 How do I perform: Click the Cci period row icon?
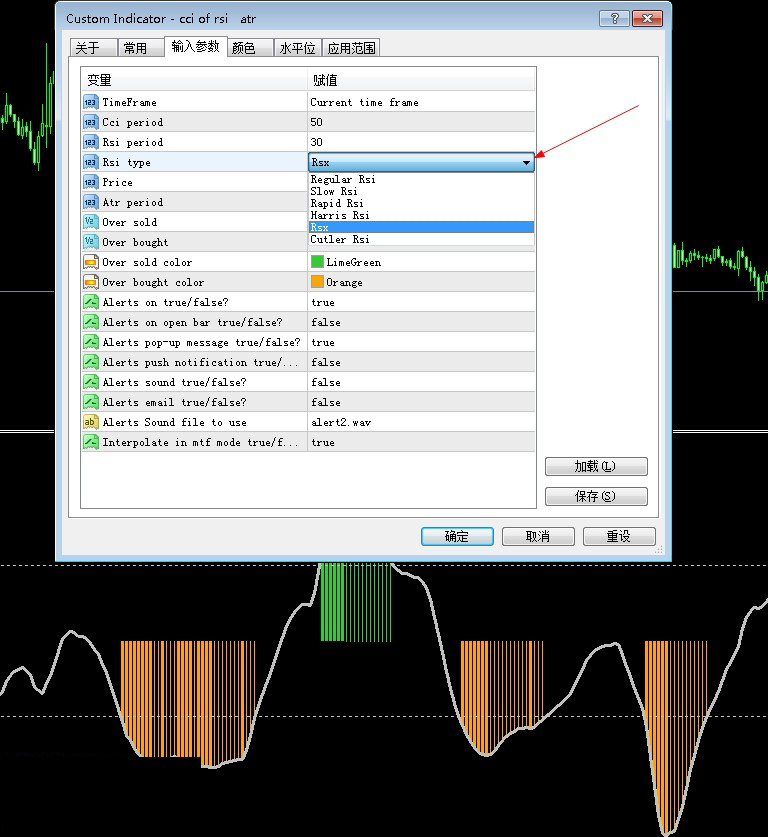(91, 122)
